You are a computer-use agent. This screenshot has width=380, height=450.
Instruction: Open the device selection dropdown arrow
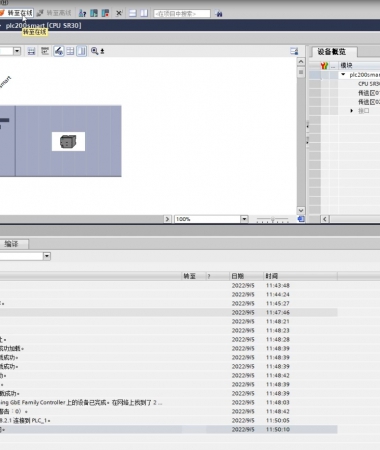17,51
